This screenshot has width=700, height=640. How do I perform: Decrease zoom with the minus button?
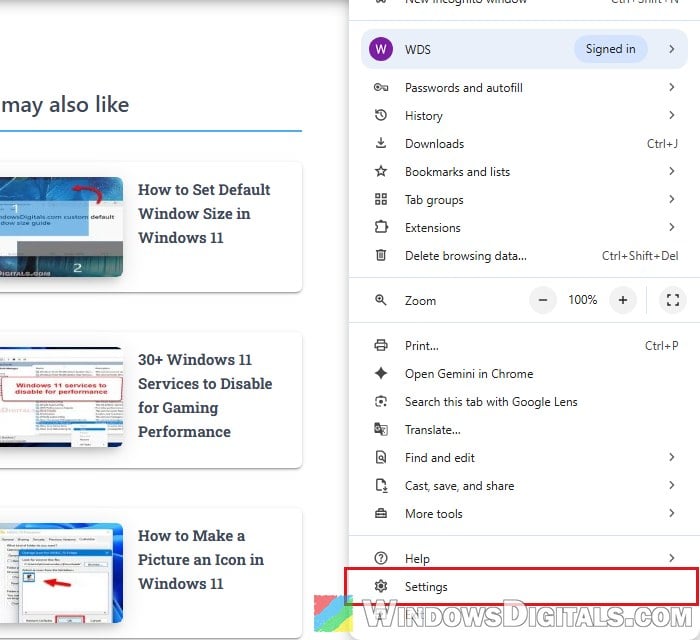[543, 300]
